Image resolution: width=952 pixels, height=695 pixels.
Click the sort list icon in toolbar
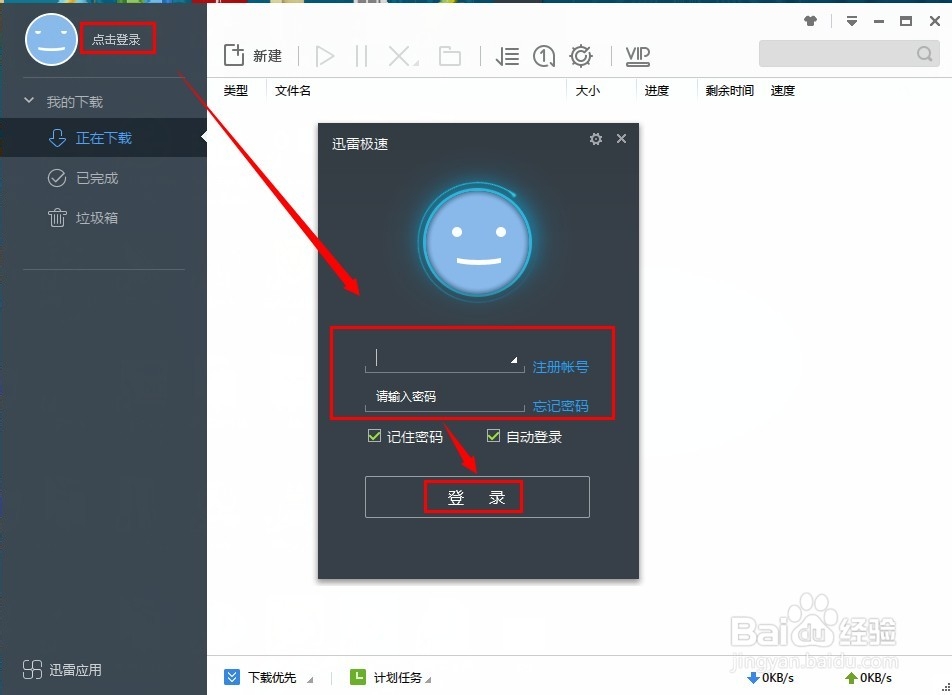coord(507,56)
